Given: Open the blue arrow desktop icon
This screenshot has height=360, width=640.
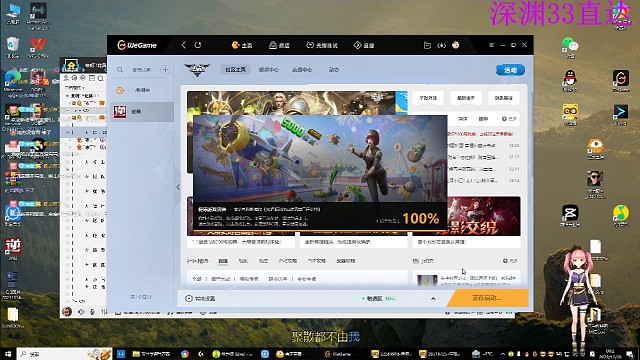Looking at the screenshot, I should [x=621, y=114].
